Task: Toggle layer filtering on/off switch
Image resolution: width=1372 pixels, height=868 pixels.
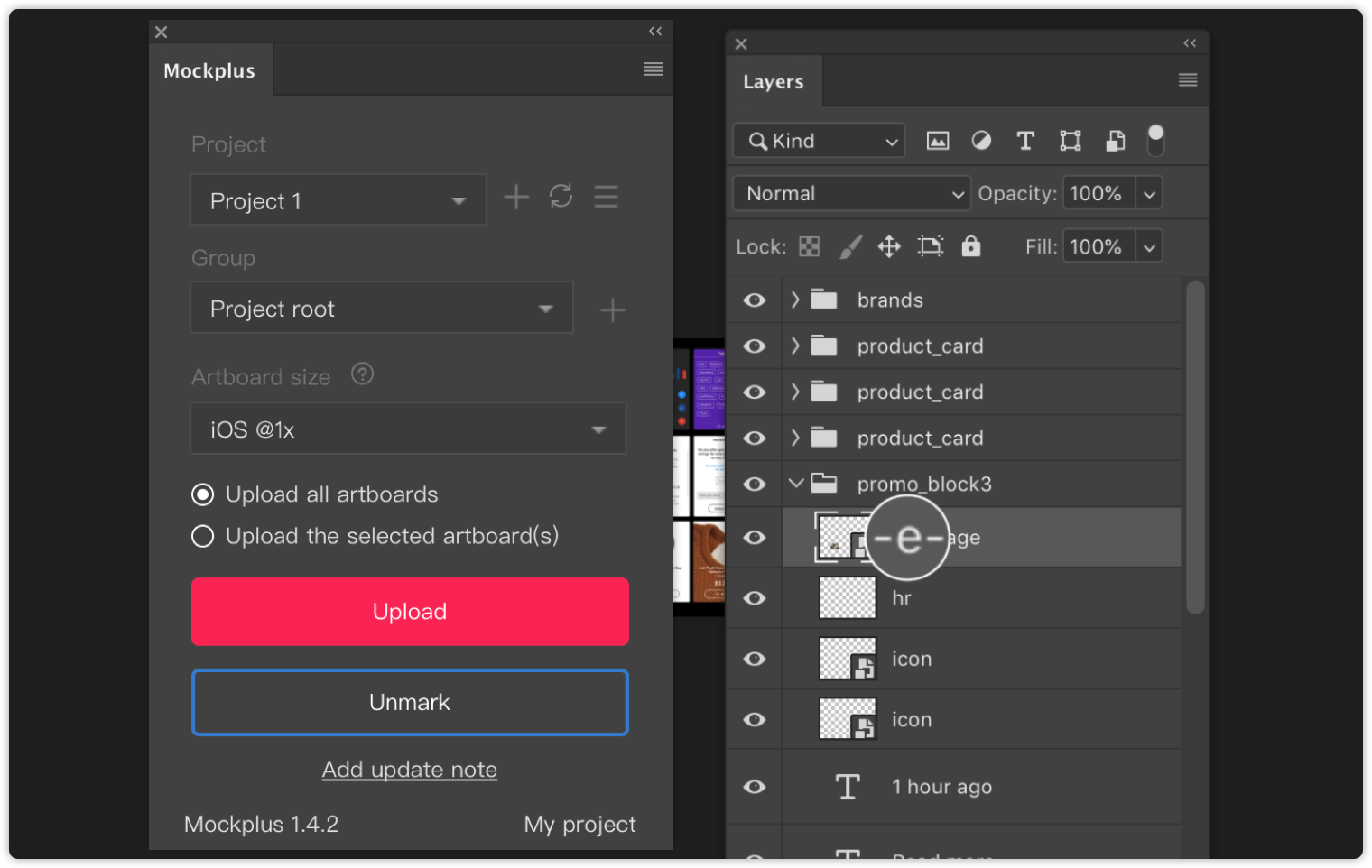Action: tap(1155, 141)
